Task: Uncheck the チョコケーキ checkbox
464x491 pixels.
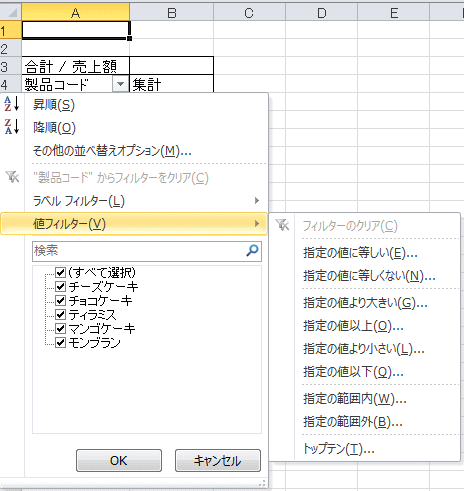Action: (60, 300)
